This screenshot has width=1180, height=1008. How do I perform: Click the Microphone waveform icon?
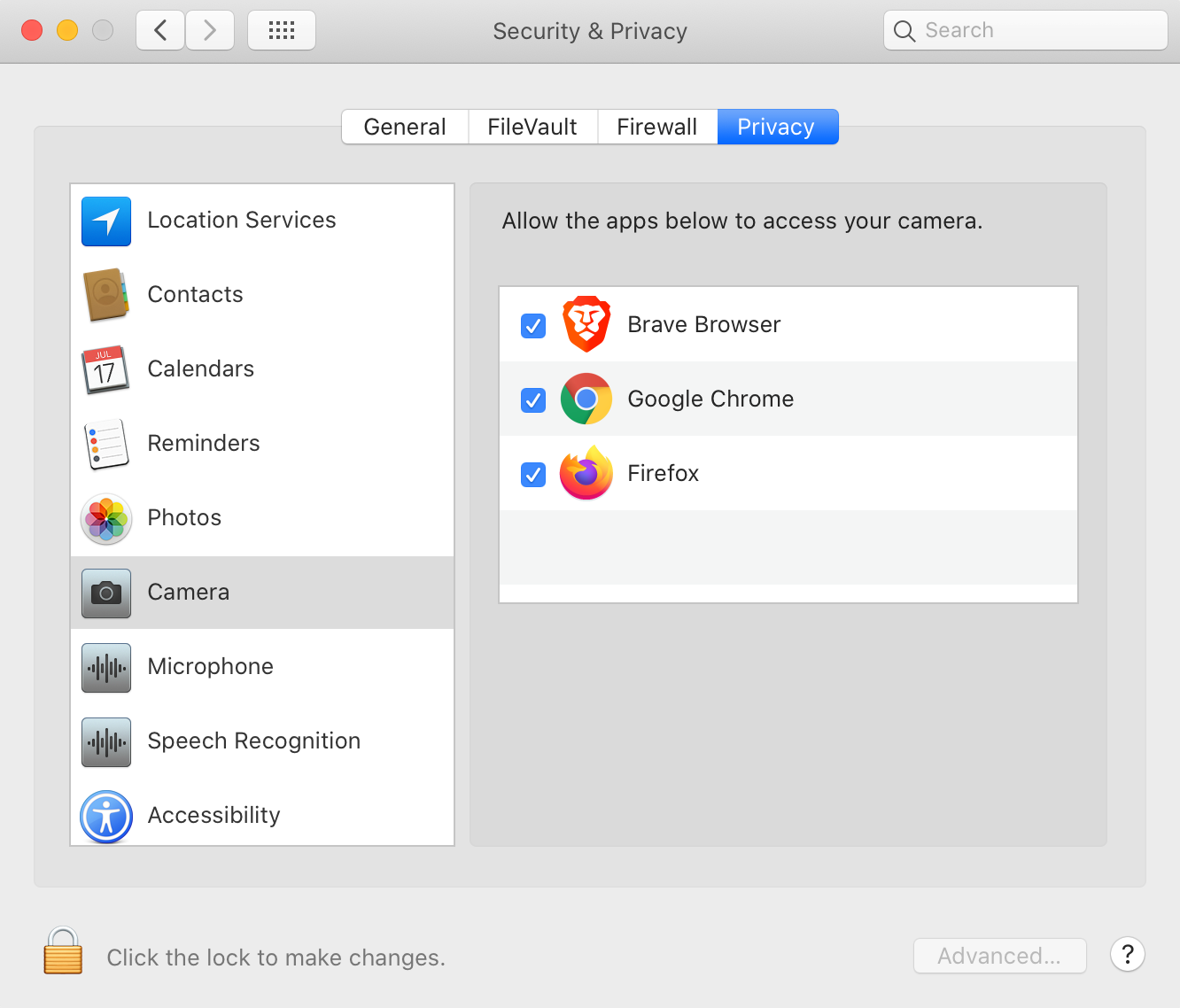coord(106,667)
